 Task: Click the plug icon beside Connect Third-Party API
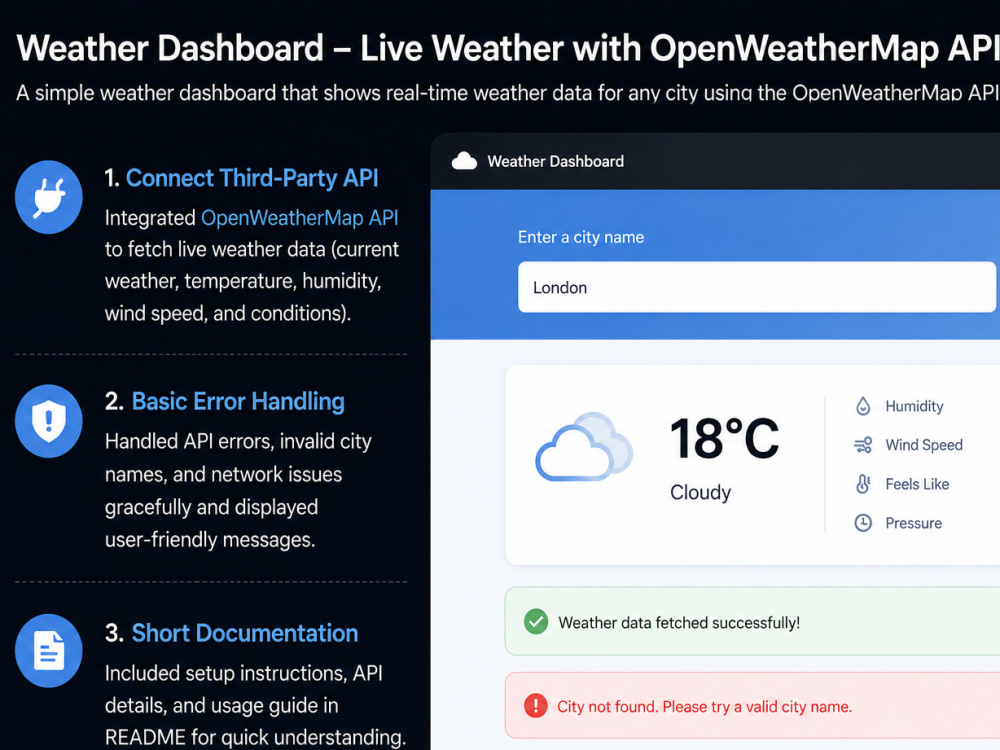[x=48, y=197]
